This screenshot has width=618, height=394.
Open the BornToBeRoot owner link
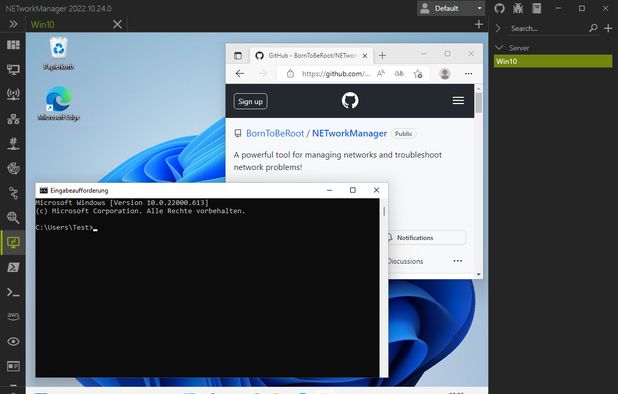click(275, 134)
